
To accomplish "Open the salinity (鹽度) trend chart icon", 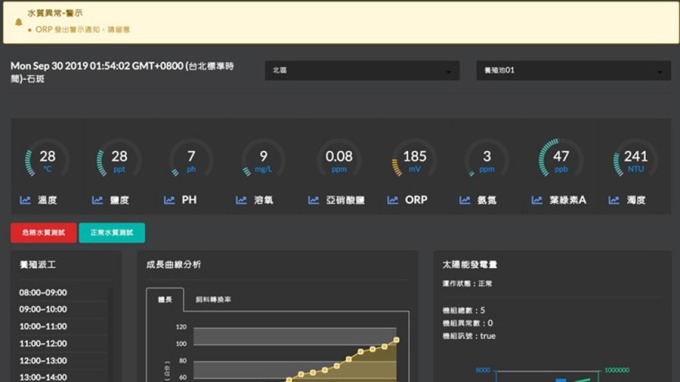I will coord(97,200).
